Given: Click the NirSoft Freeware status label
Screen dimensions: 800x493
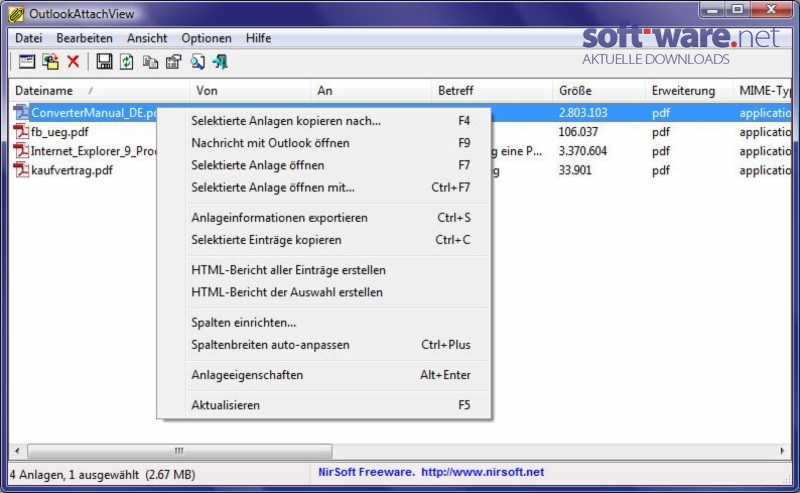Looking at the screenshot, I should tap(366, 472).
